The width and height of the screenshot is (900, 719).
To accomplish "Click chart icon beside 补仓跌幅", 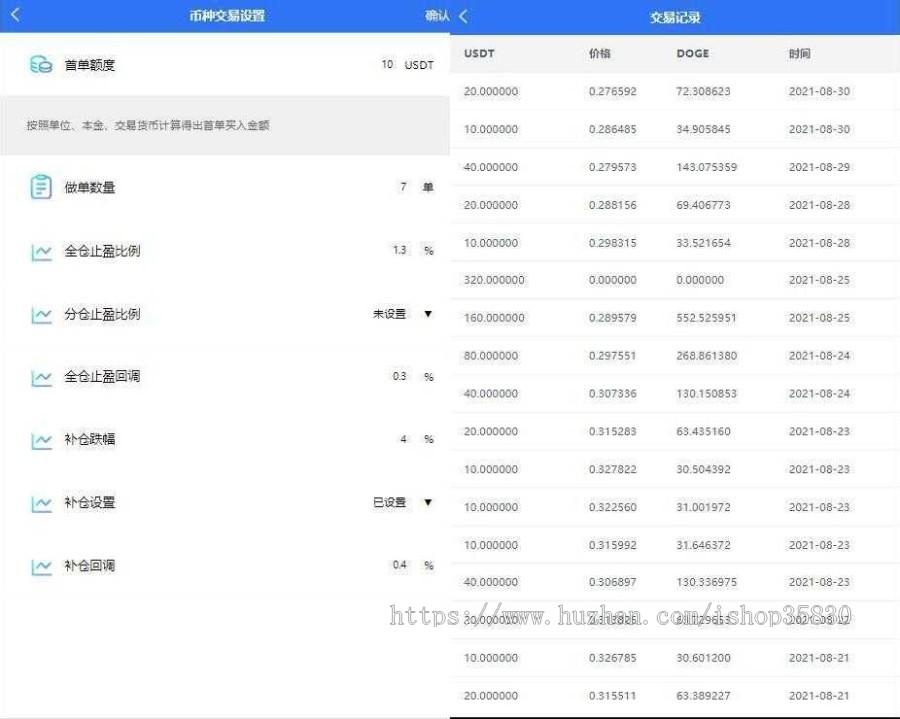I will 41,440.
